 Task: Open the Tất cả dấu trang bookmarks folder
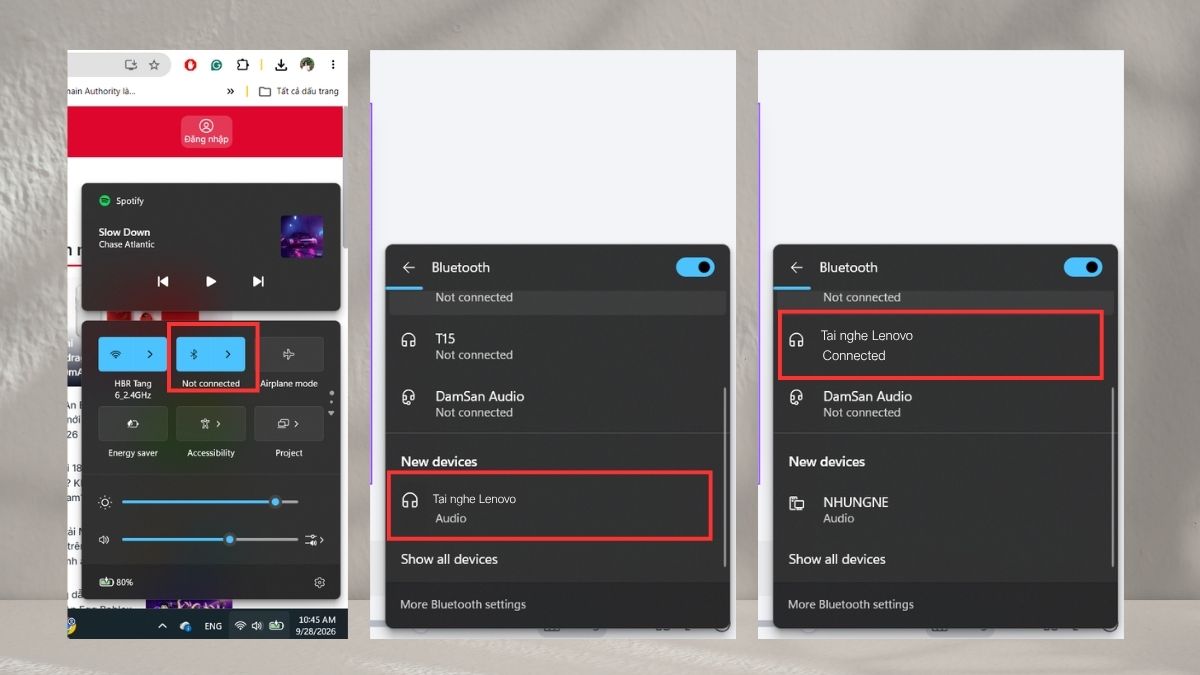point(298,91)
